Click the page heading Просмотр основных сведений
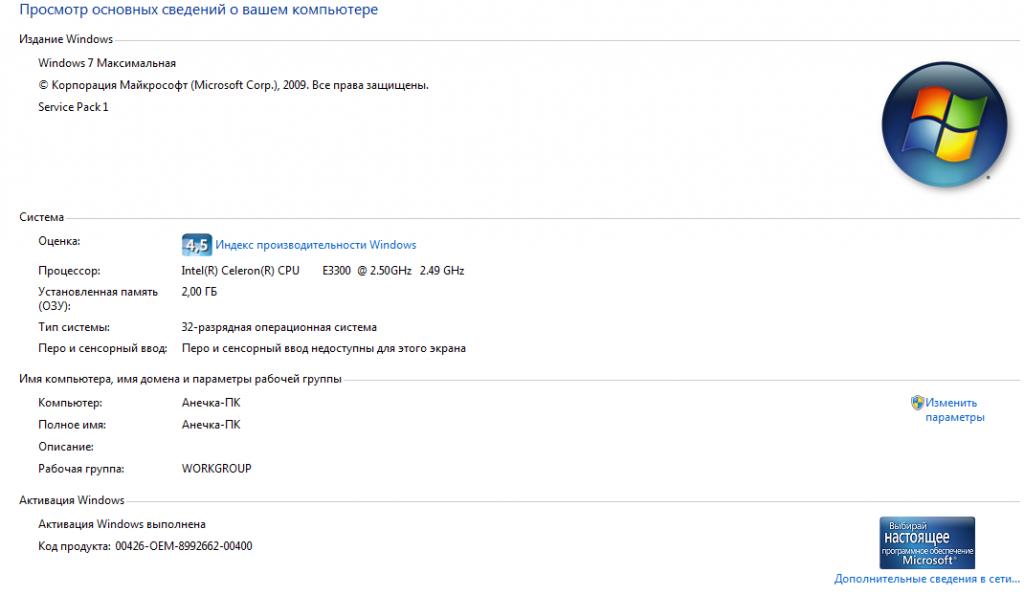The image size is (1024, 595). (x=199, y=10)
